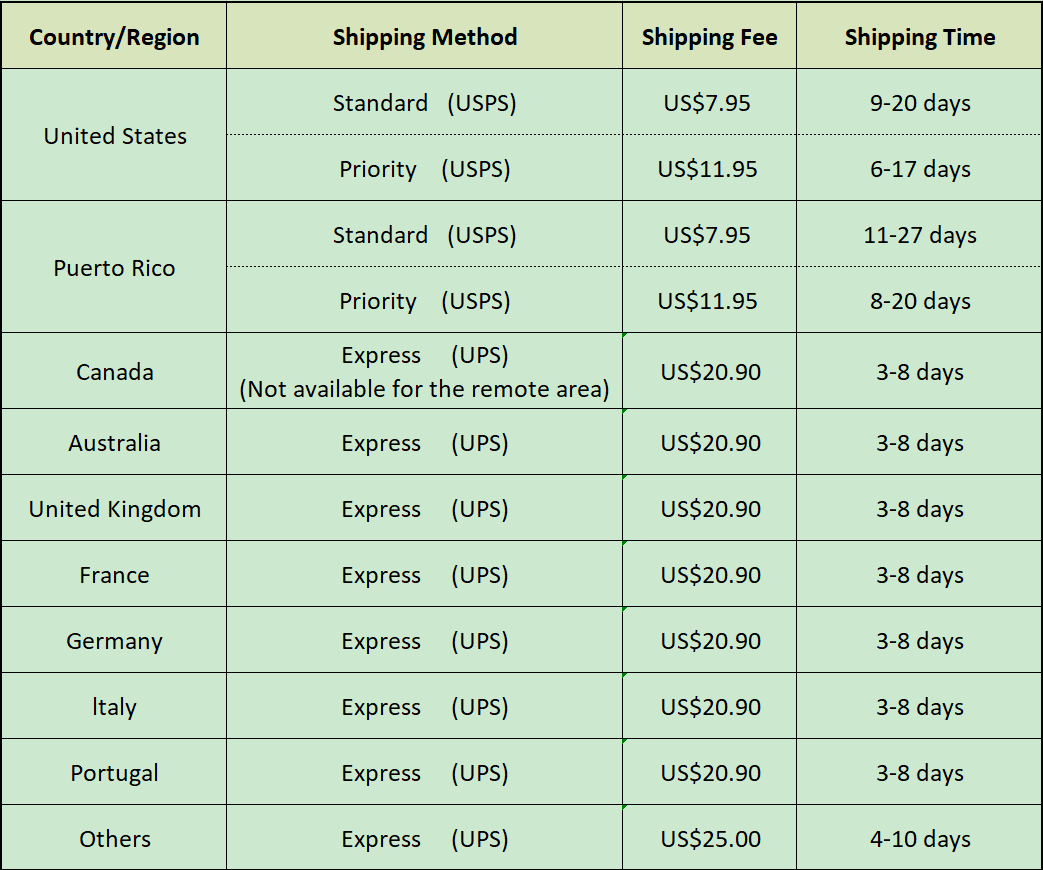The image size is (1043, 870).
Task: Select the Germany country cell
Action: (114, 641)
